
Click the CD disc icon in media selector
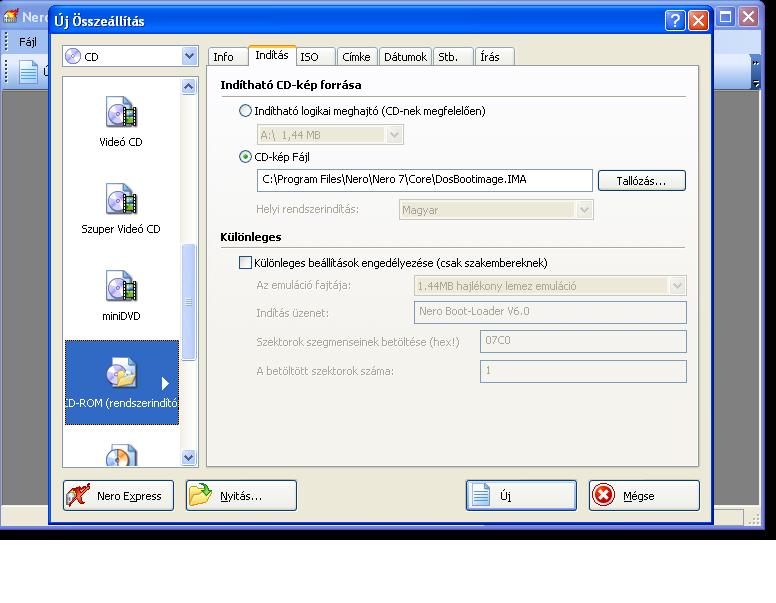[x=73, y=56]
